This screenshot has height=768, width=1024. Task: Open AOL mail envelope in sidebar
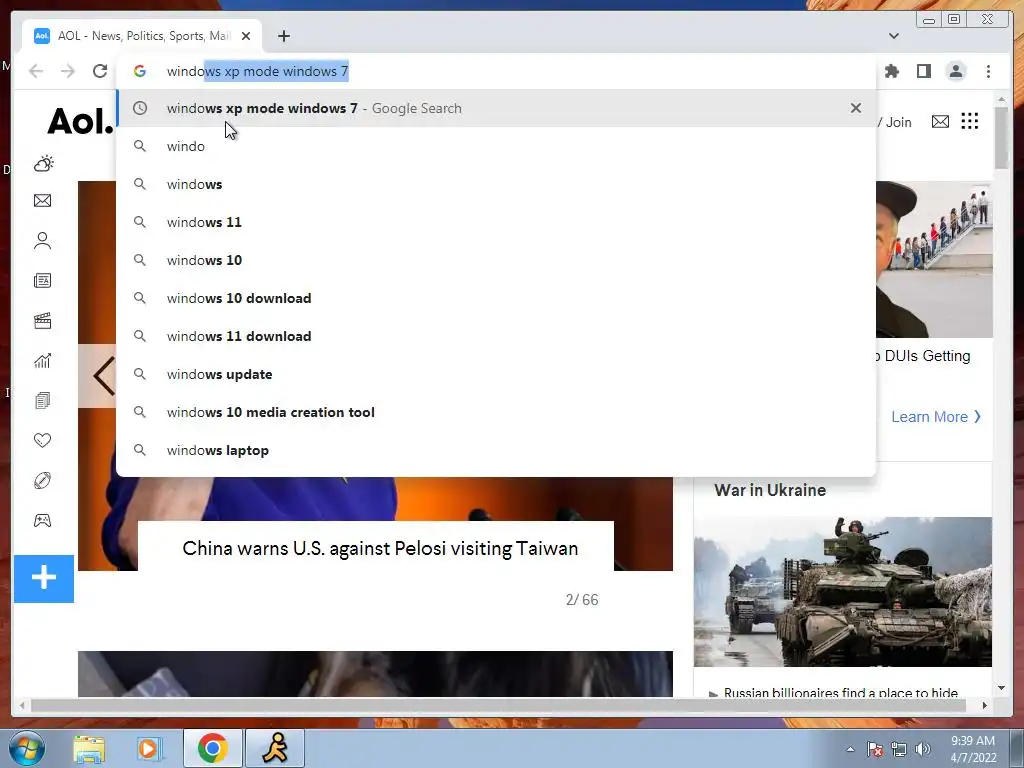click(x=42, y=200)
